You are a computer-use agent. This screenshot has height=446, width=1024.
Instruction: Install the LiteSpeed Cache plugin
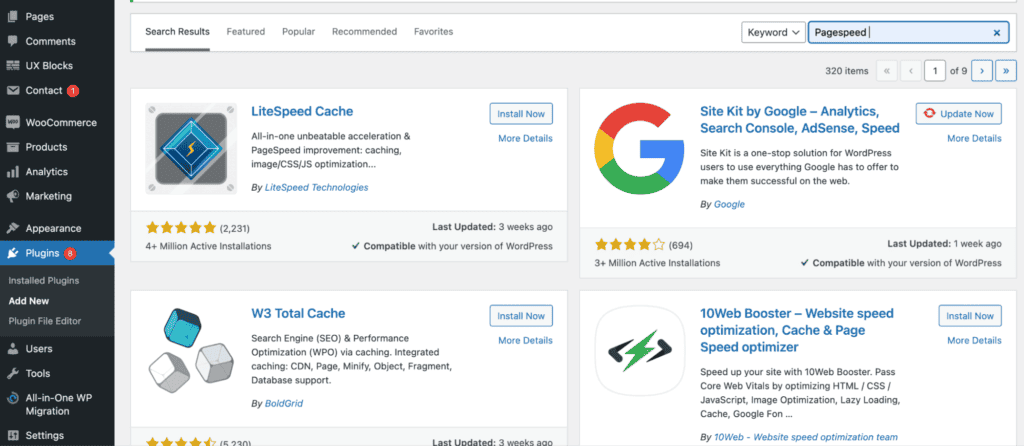pyautogui.click(x=521, y=114)
